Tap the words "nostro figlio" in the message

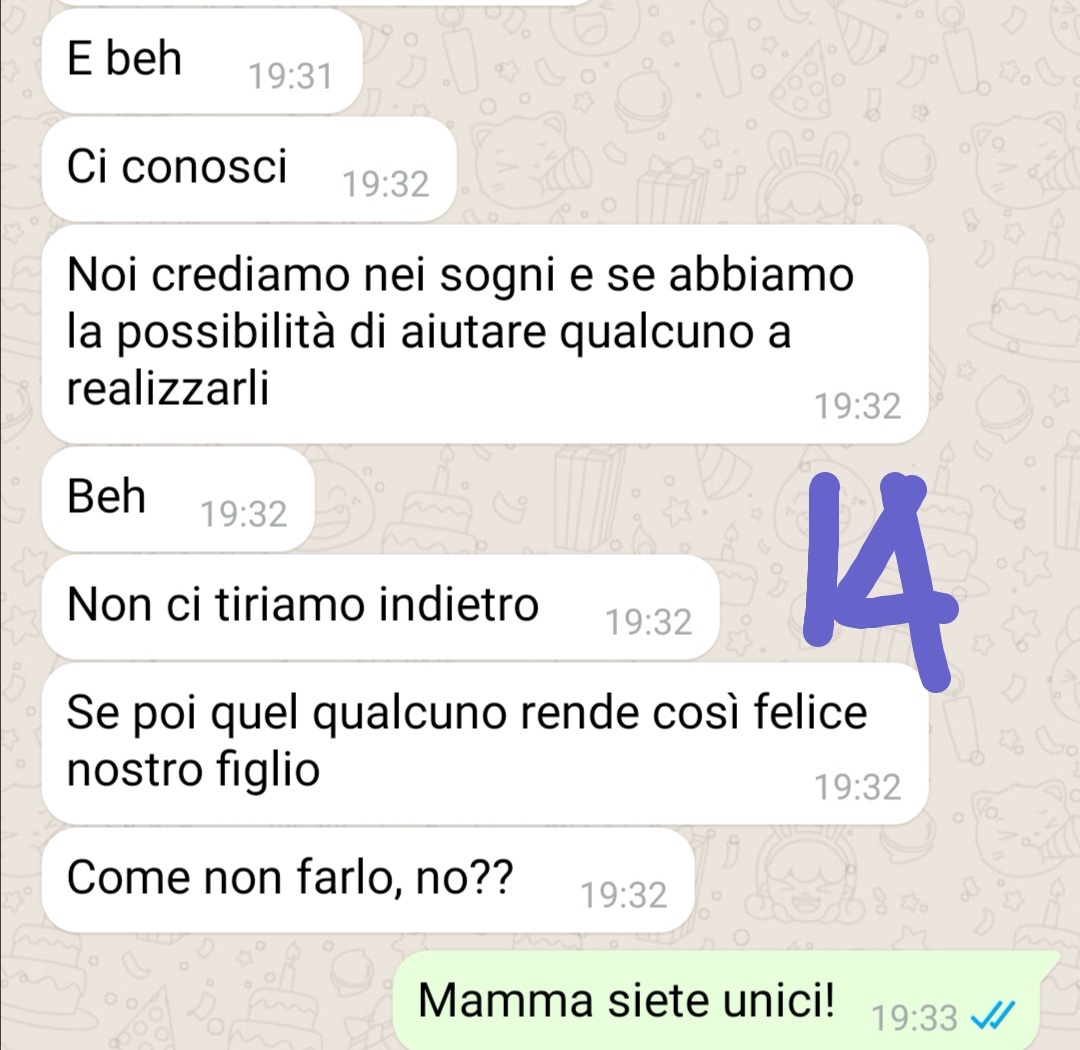pos(194,770)
